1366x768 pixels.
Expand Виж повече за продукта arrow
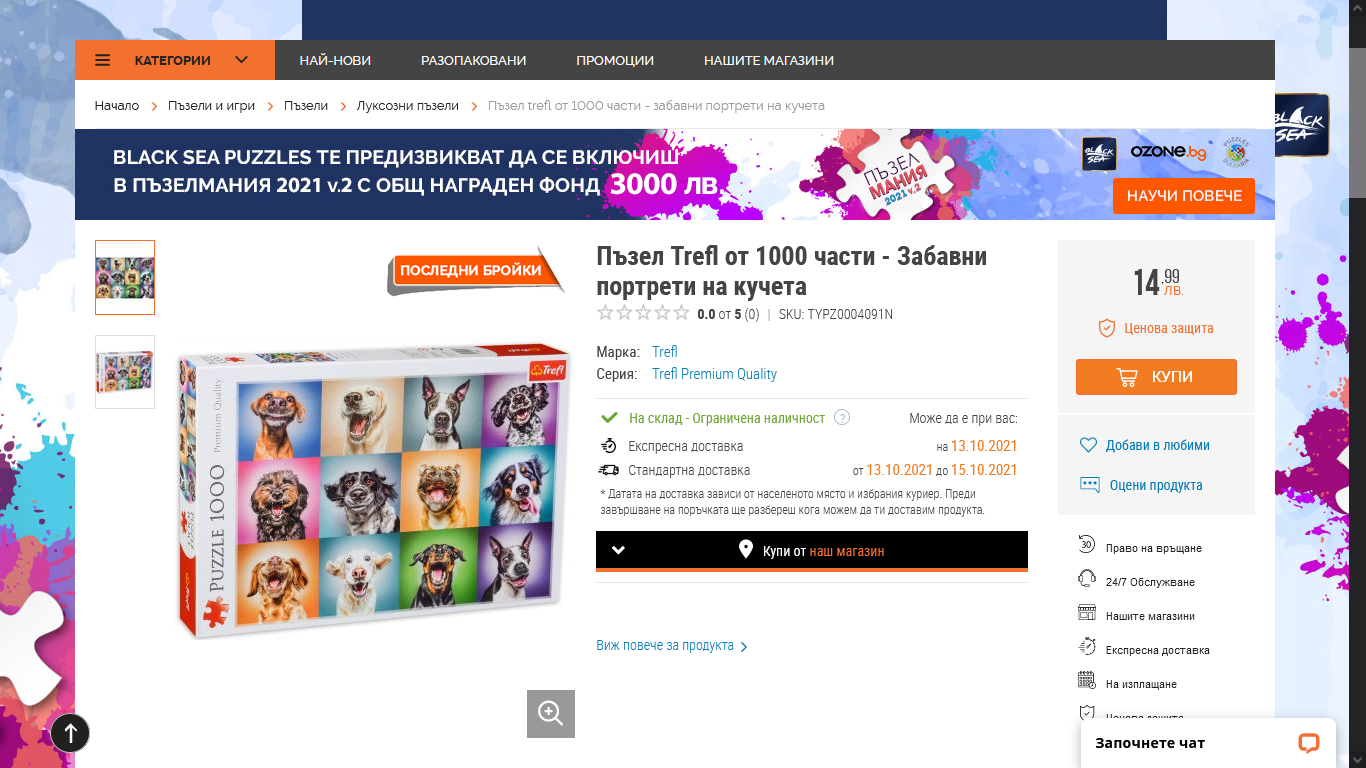point(743,647)
